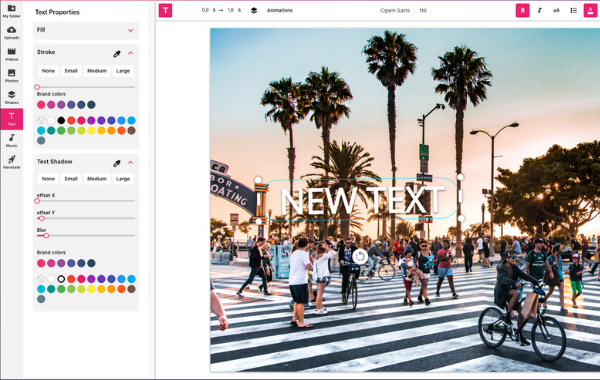600x380 pixels.
Task: Open the Uploads sidebar section
Action: (11, 33)
